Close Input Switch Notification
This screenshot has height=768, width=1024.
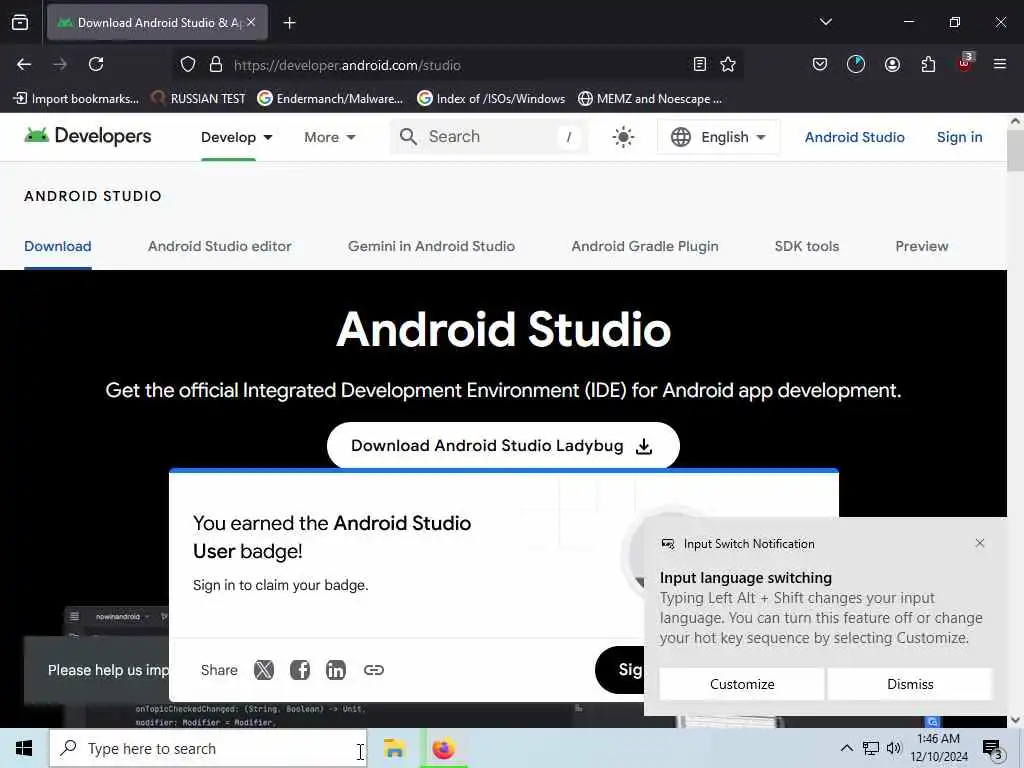click(x=980, y=543)
